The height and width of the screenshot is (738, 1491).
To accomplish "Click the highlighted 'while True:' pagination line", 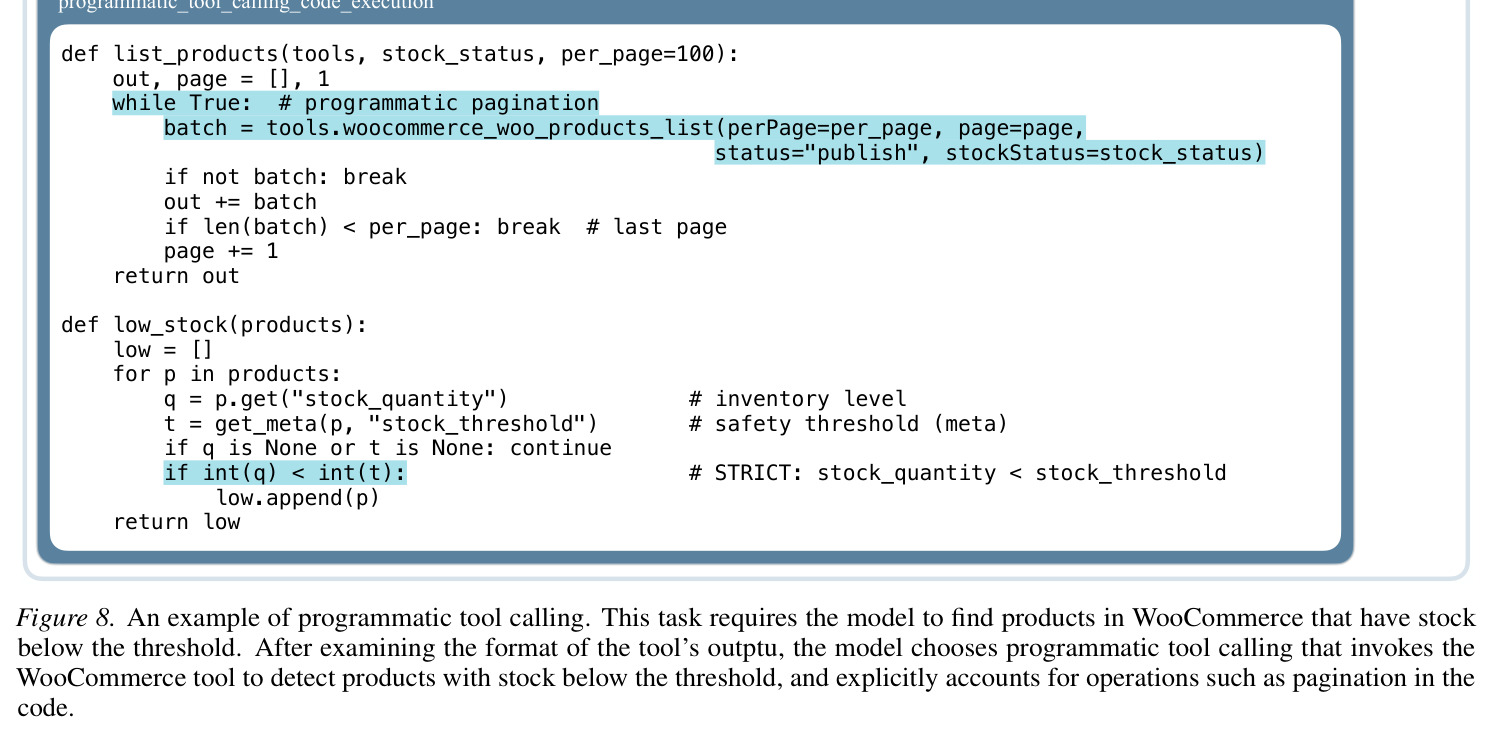I will (x=355, y=103).
